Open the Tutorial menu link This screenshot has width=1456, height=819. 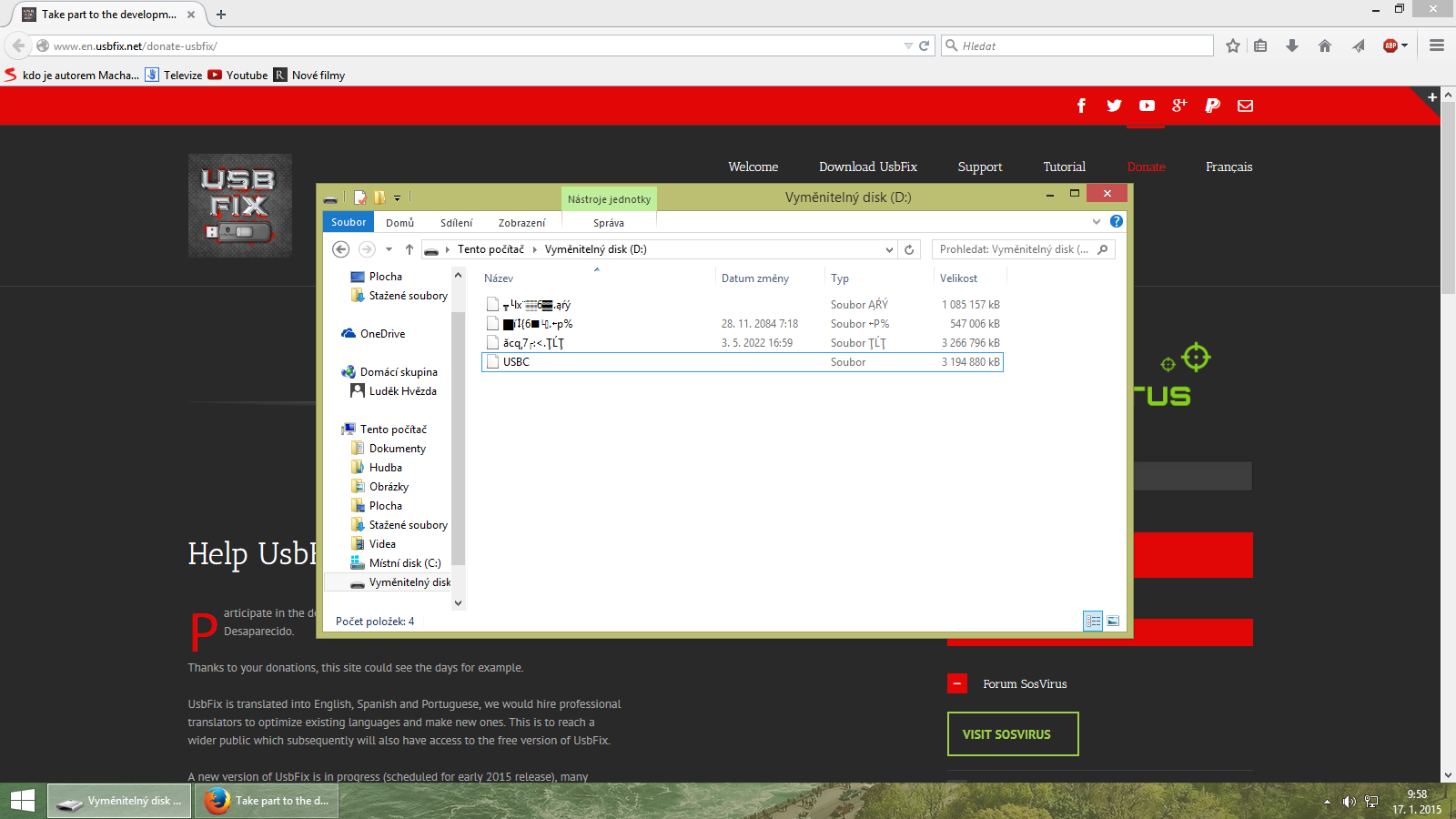point(1065,167)
